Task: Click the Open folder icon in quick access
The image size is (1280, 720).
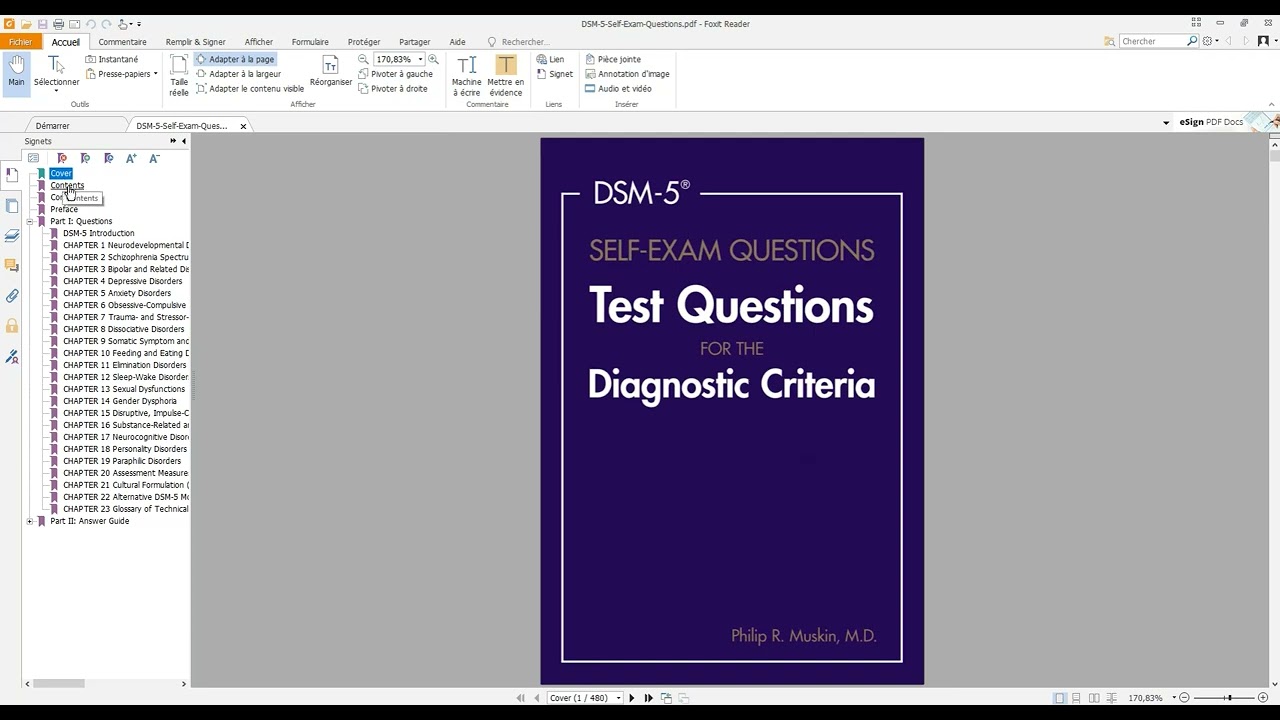Action: click(26, 24)
